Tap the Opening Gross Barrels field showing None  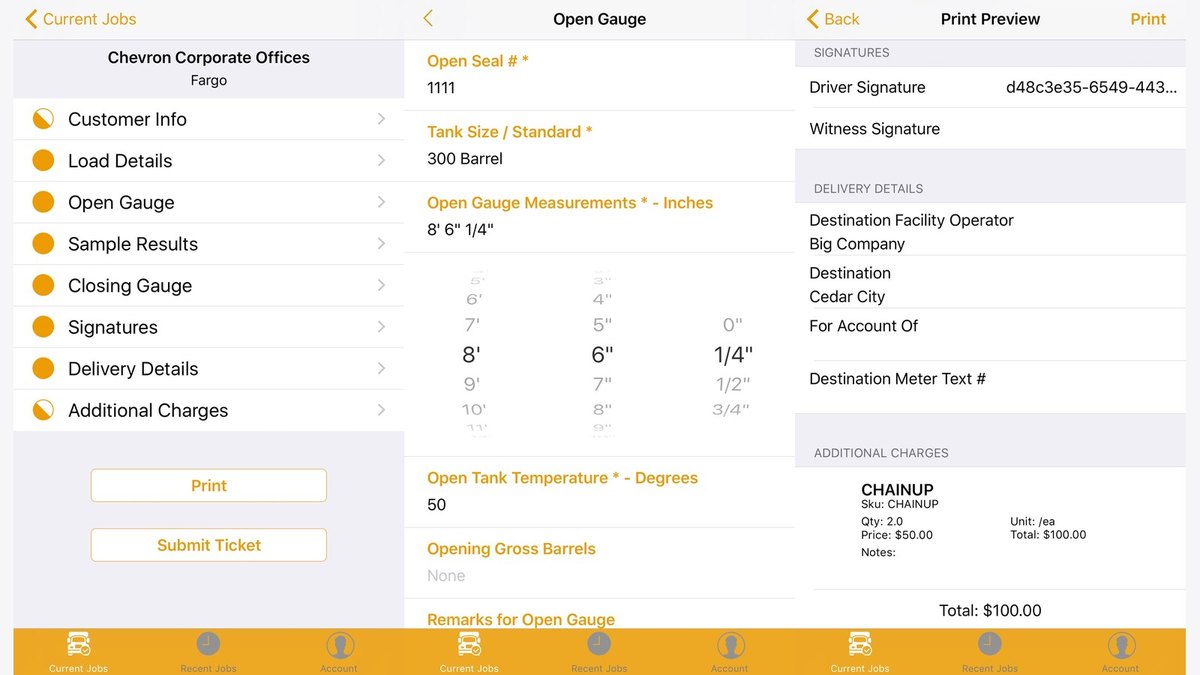(x=600, y=563)
